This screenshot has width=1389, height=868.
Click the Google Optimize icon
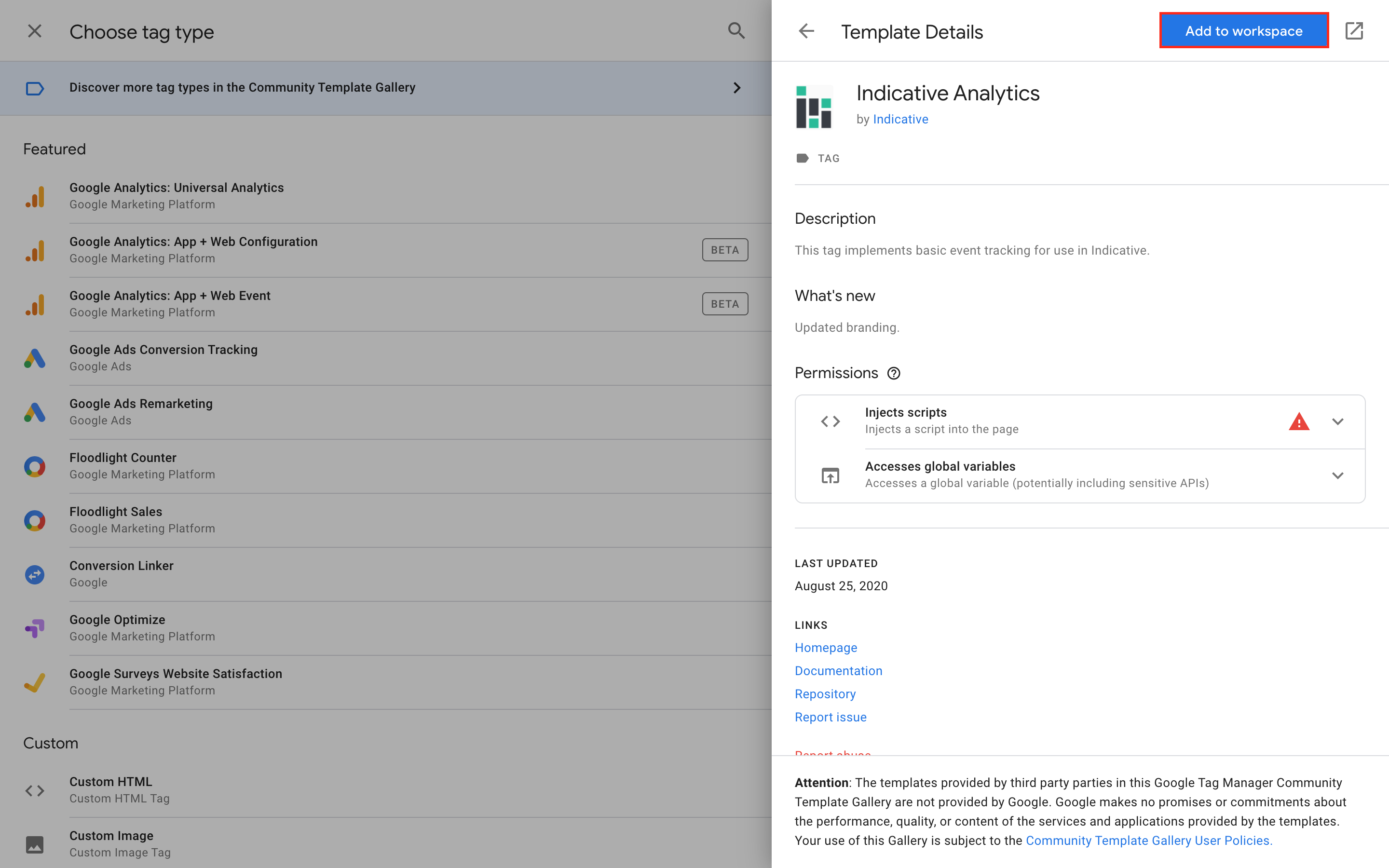click(x=34, y=628)
